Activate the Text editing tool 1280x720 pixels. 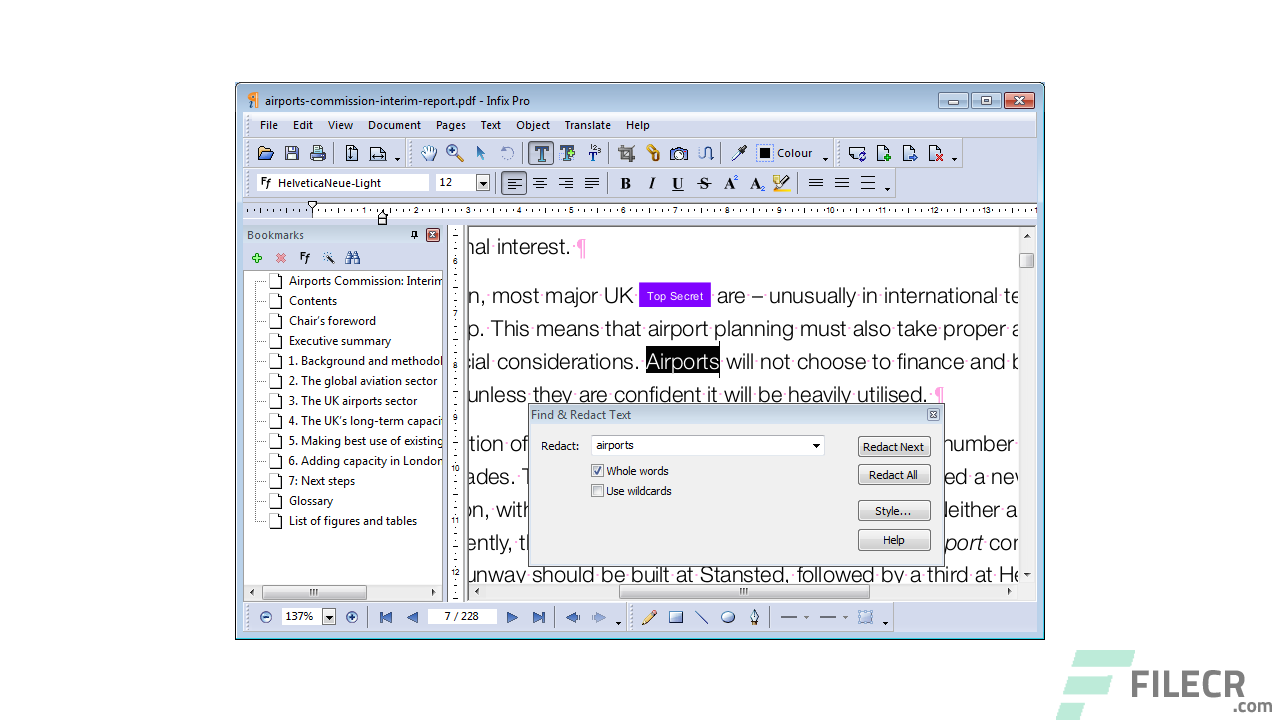pos(541,152)
